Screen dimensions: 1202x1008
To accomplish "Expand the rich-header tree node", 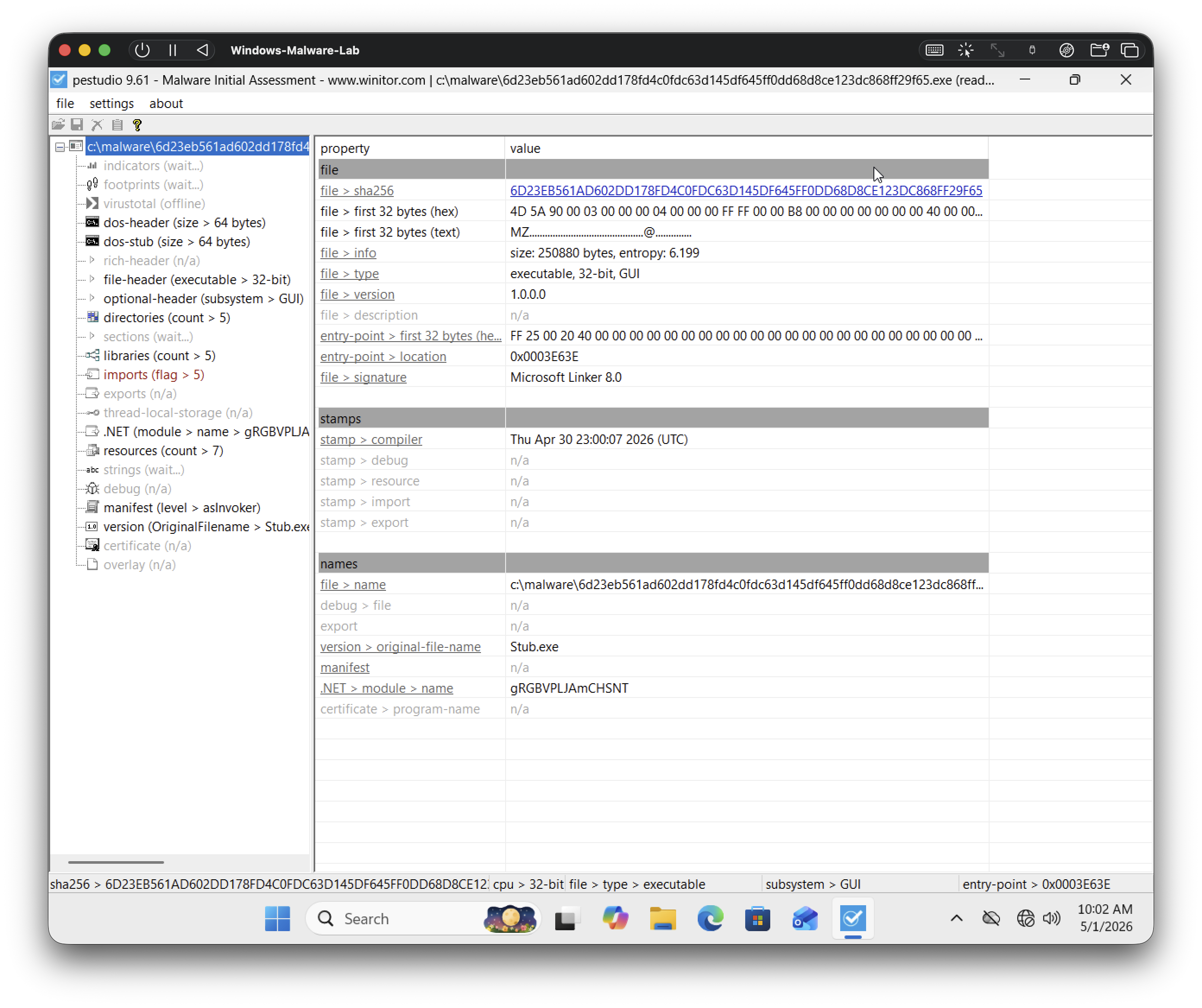I will coord(92,260).
